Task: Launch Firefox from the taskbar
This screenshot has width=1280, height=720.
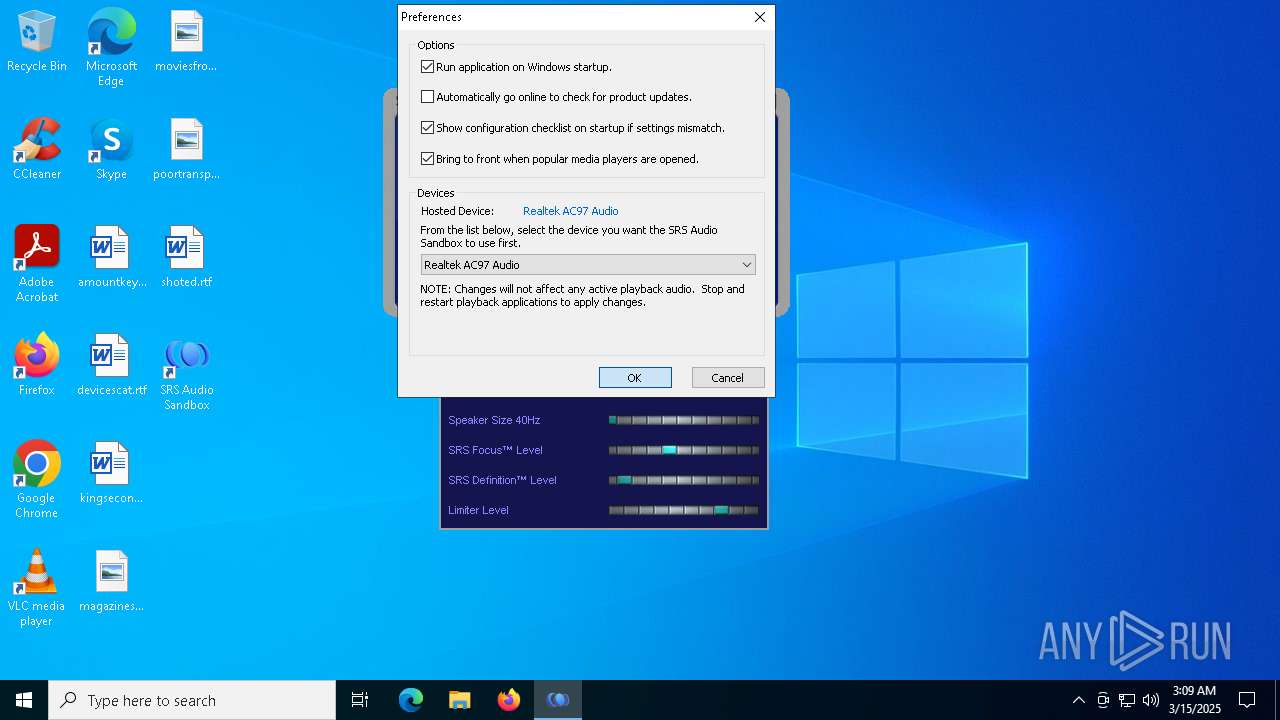Action: coord(509,700)
